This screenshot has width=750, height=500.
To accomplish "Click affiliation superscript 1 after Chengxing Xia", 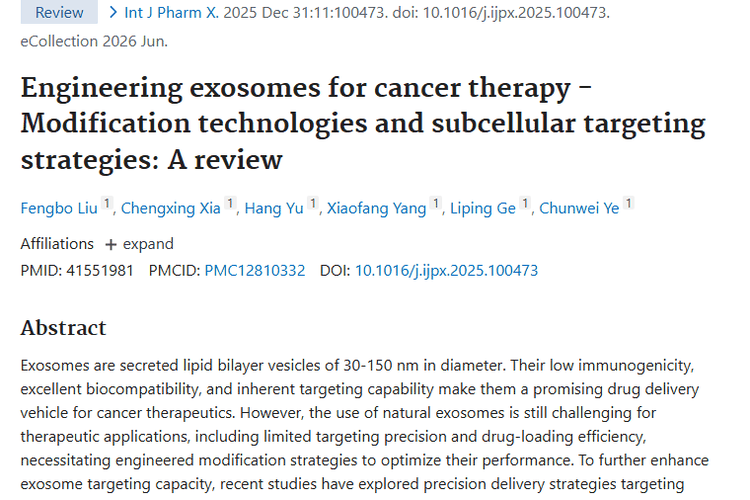I will [230, 204].
